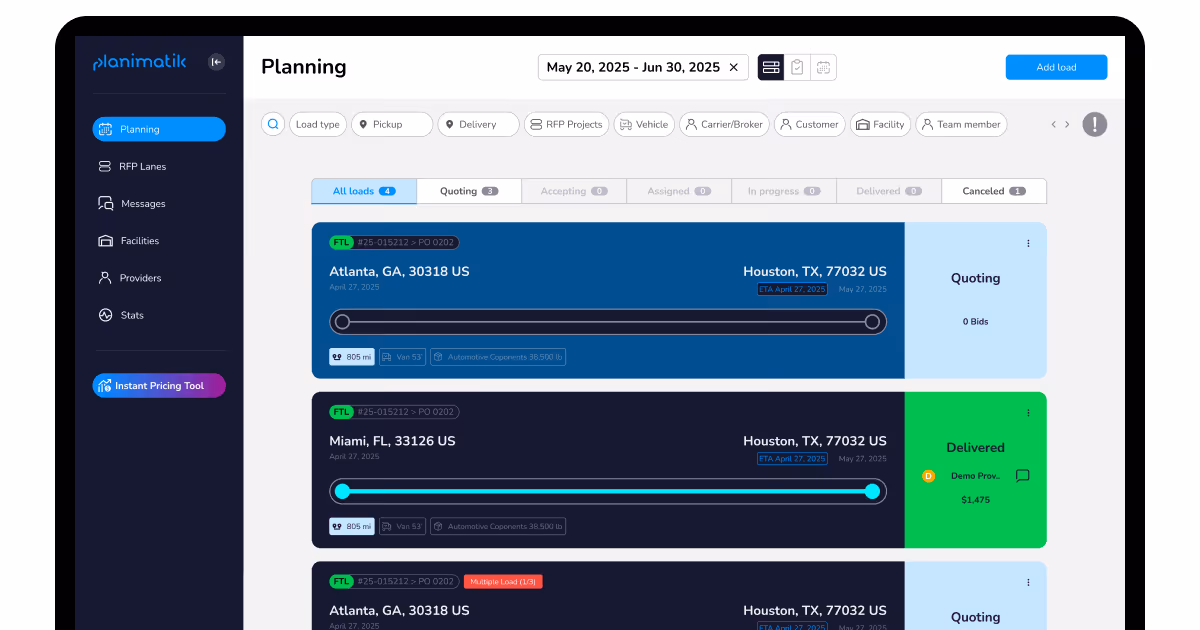Switch to the calendar view icon
The image size is (1200, 630).
823,67
